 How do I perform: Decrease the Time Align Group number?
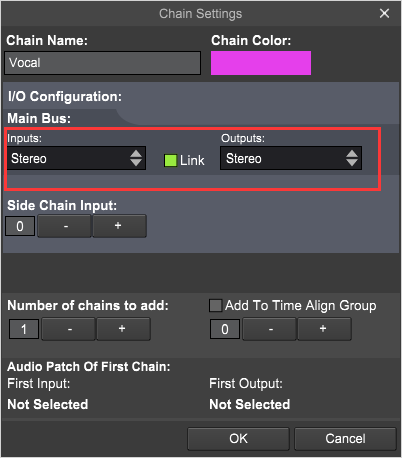coord(269,329)
